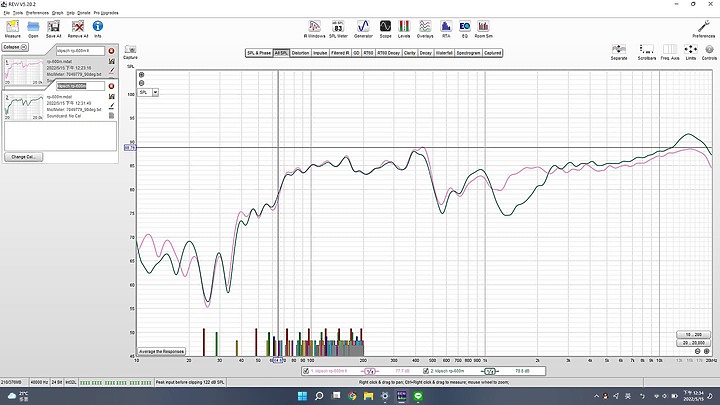Image resolution: width=720 pixels, height=405 pixels.
Task: Switch to RT60 Decay tab
Action: tap(388, 53)
